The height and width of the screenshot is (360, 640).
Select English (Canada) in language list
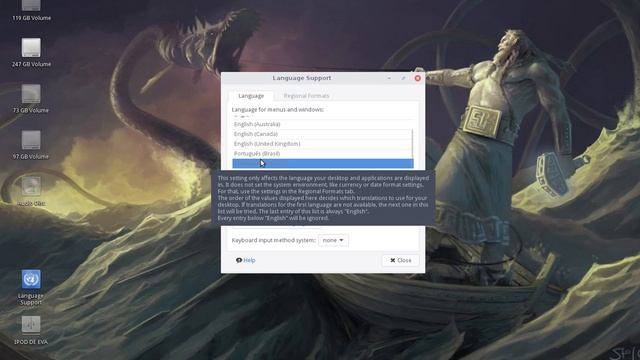[322, 134]
